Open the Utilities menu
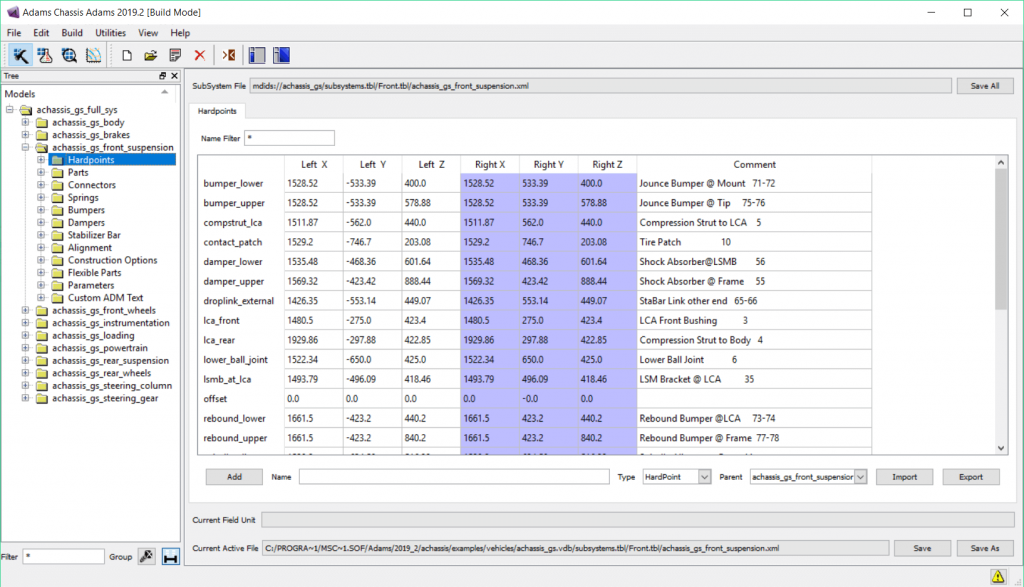This screenshot has width=1024, height=587. click(110, 33)
